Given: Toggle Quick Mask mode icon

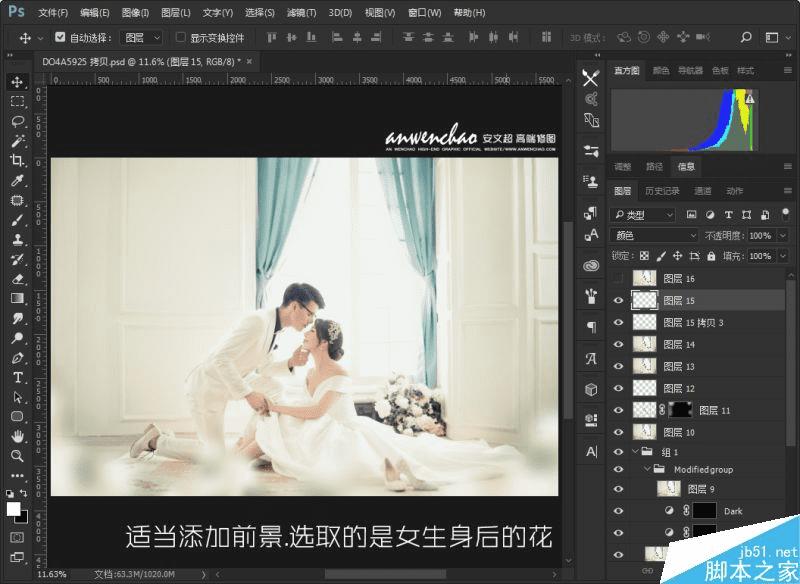Looking at the screenshot, I should [x=17, y=537].
